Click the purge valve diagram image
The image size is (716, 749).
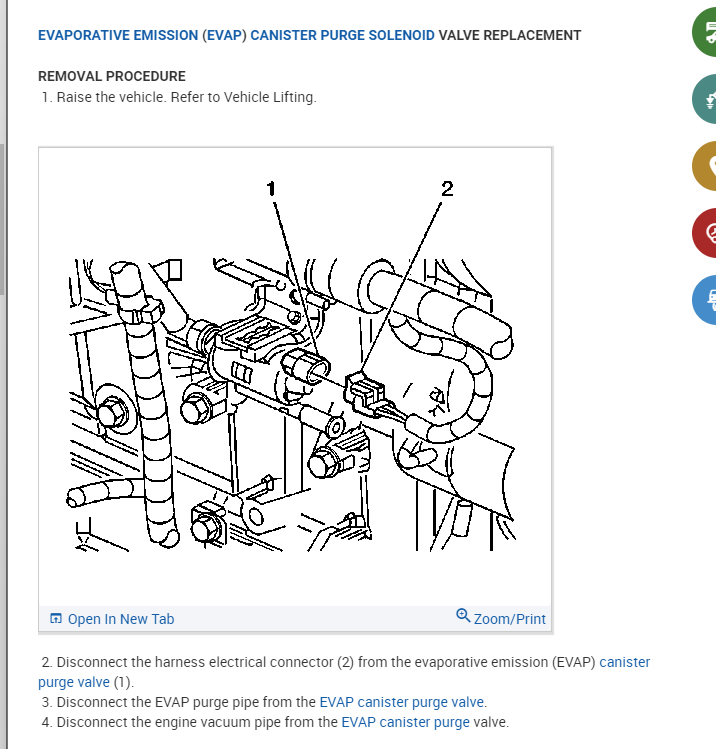click(295, 376)
